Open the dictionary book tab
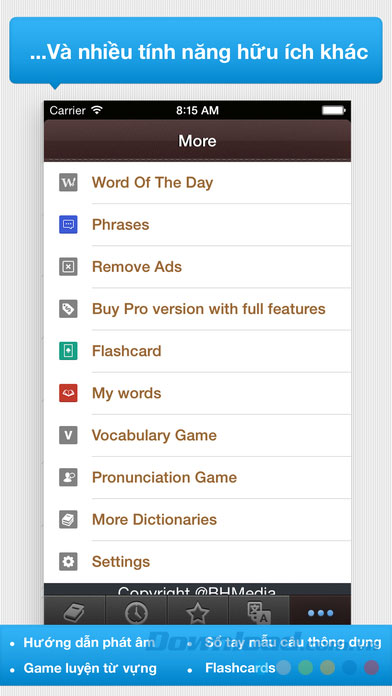392x696 pixels. tap(74, 612)
